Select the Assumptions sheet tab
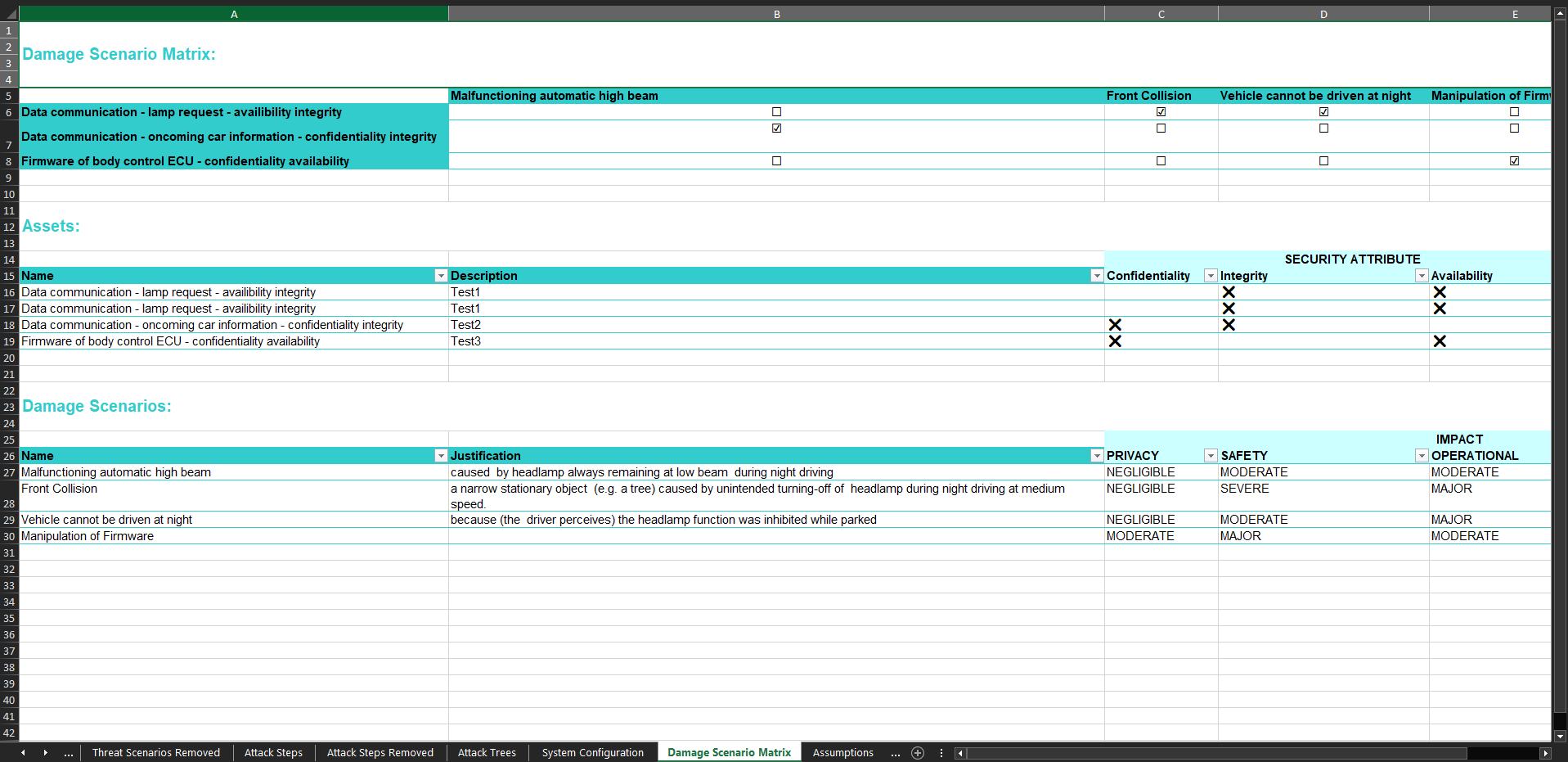This screenshot has width=1568, height=762. point(842,753)
